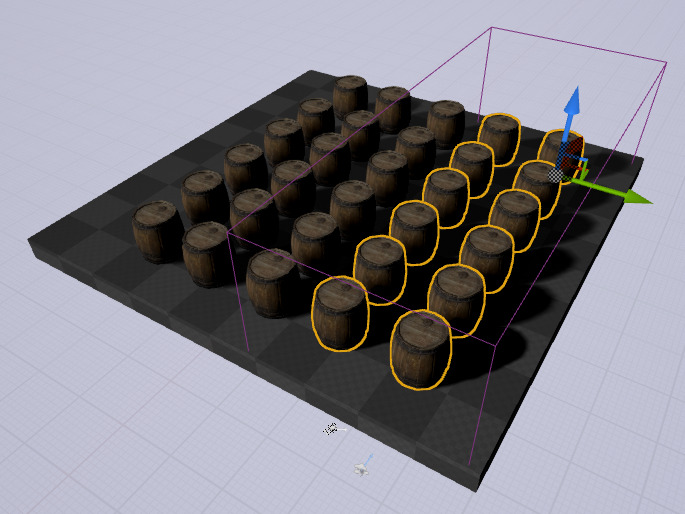Select the nearest orange-outlined barrel at front
This screenshot has width=685, height=514.
421,351
